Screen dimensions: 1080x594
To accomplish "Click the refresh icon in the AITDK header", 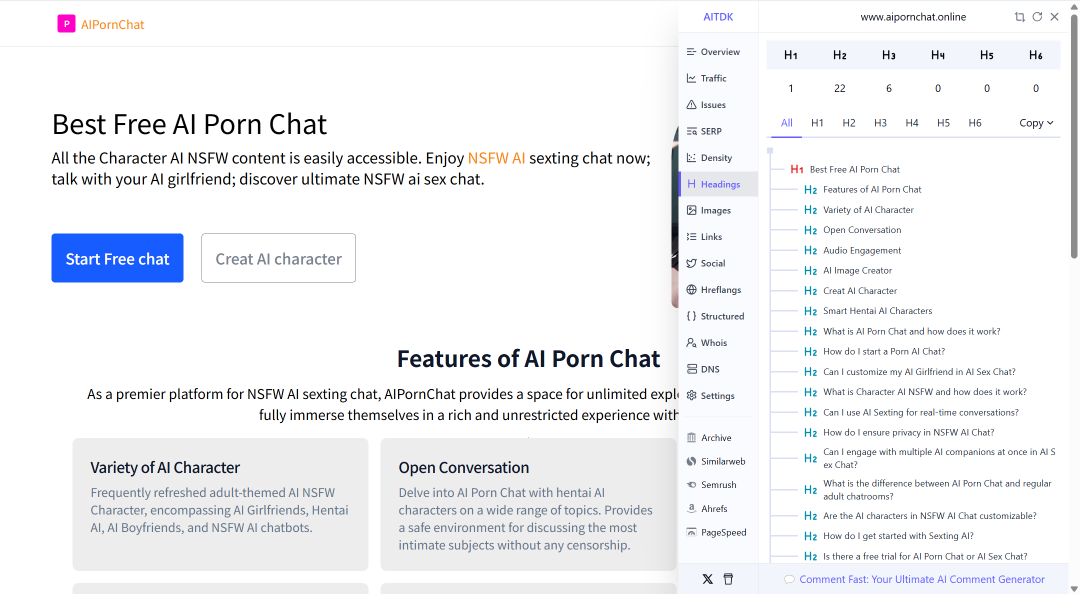I will click(1037, 17).
